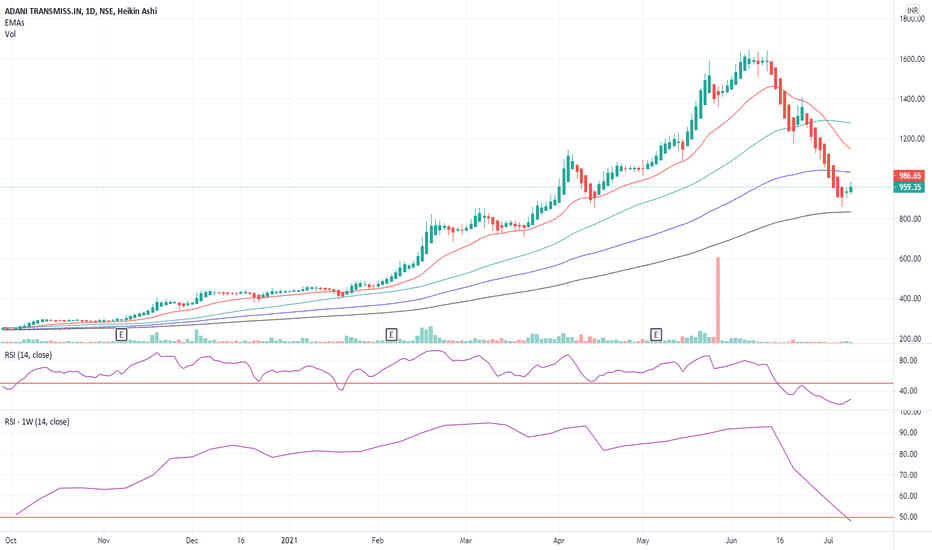Click 1400.00 on the price scale
The width and height of the screenshot is (932, 550).
[x=912, y=99]
